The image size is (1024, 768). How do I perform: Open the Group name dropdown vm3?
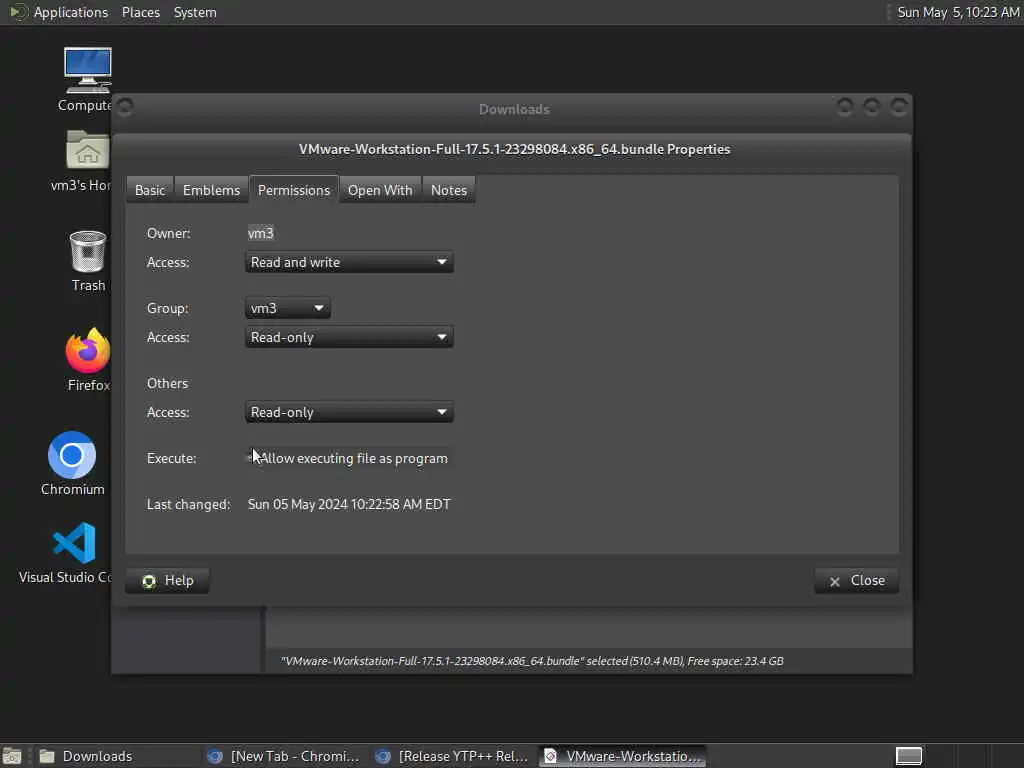coord(288,308)
